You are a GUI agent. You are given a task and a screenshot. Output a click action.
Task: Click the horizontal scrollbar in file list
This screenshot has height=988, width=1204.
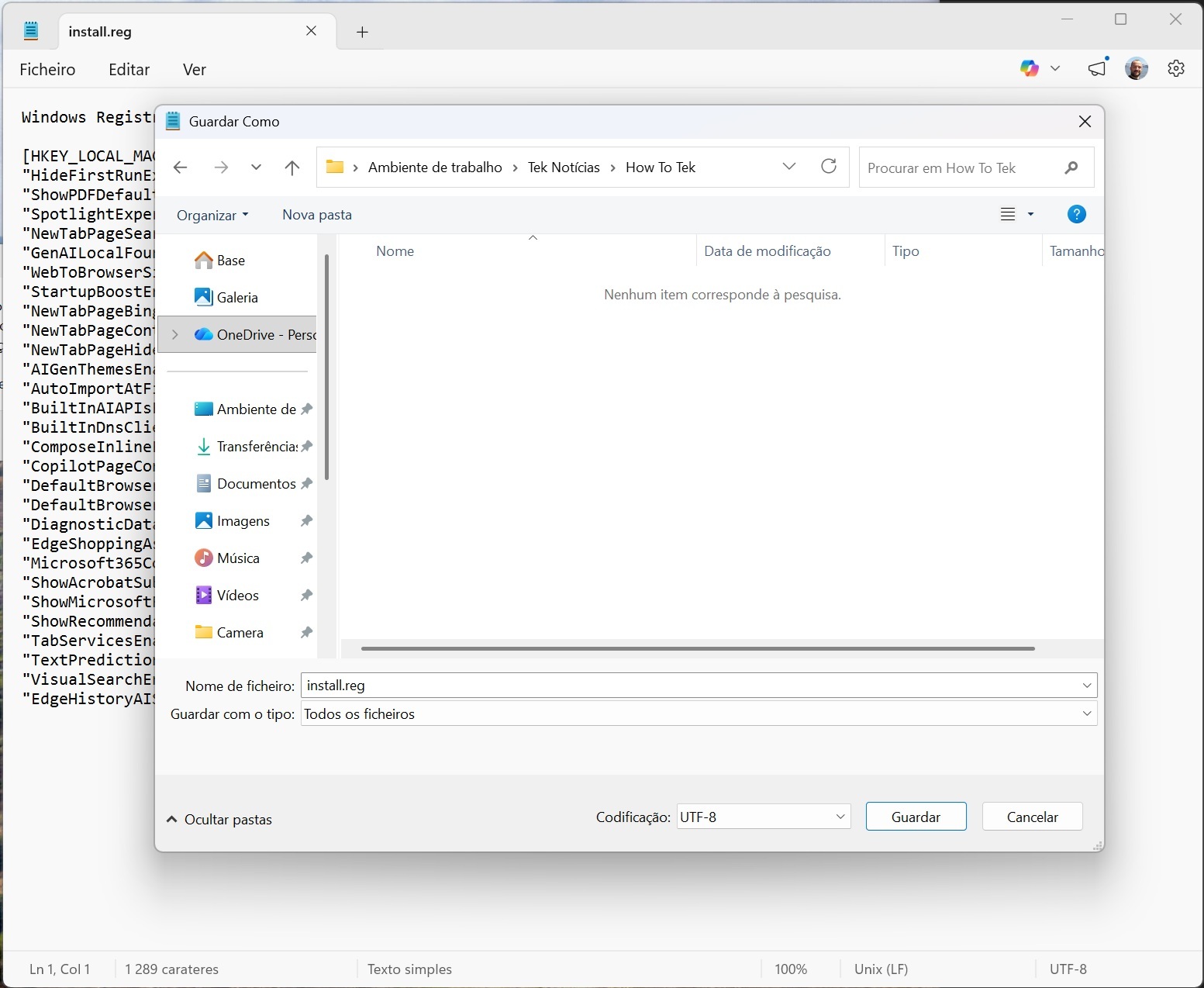(698, 648)
